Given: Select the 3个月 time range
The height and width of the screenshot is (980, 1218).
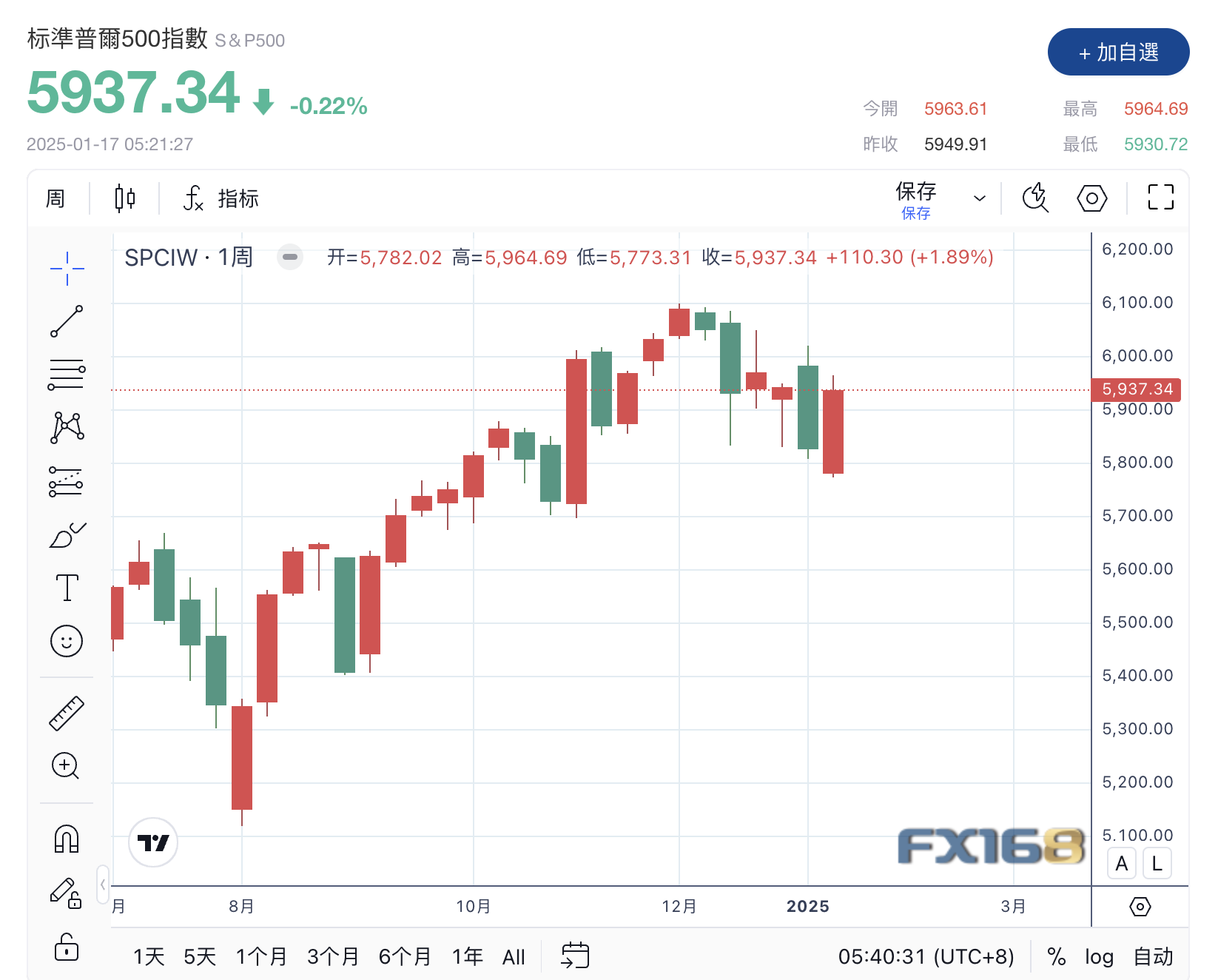Looking at the screenshot, I should pyautogui.click(x=333, y=957).
